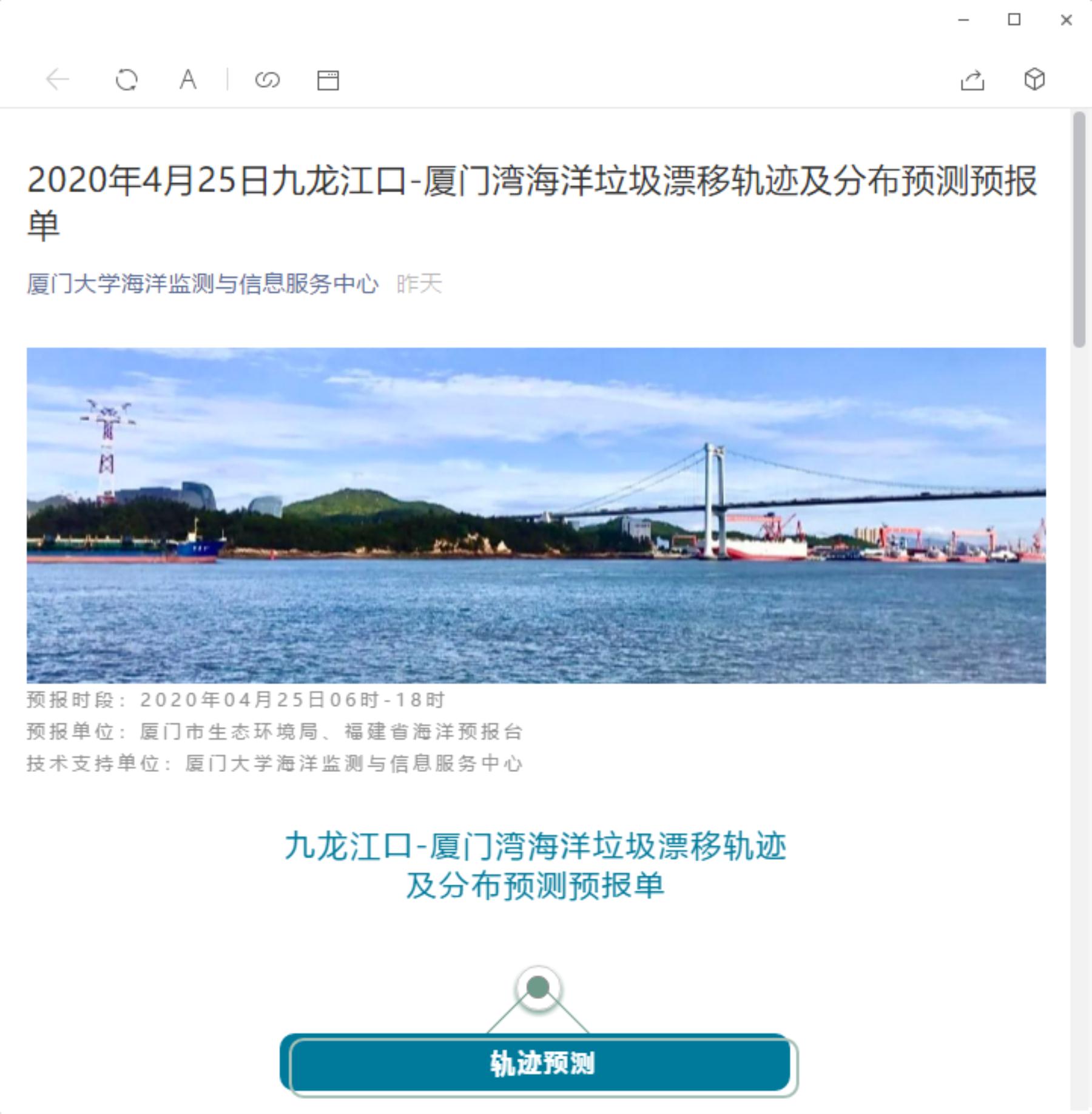Click the vertical scrollbar thumb

pyautogui.click(x=1079, y=229)
